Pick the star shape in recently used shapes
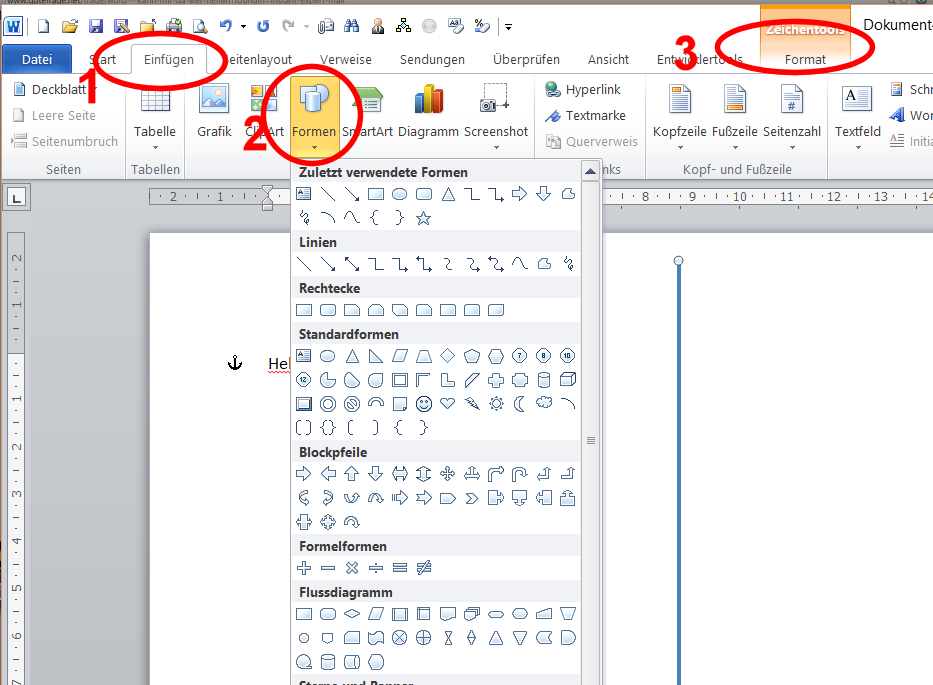Screen dimensions: 933x685 (x=424, y=218)
